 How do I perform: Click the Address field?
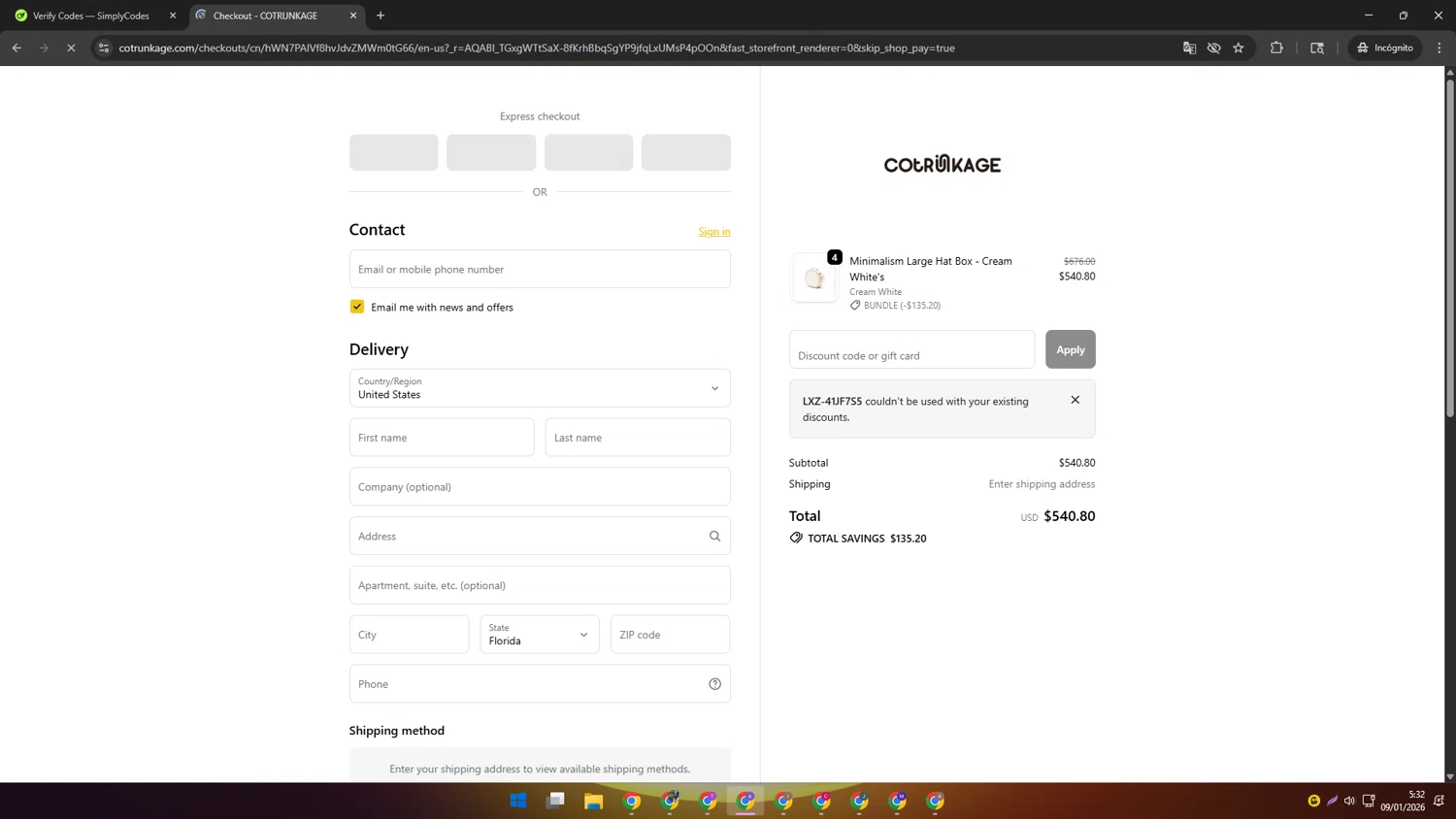[x=540, y=536]
